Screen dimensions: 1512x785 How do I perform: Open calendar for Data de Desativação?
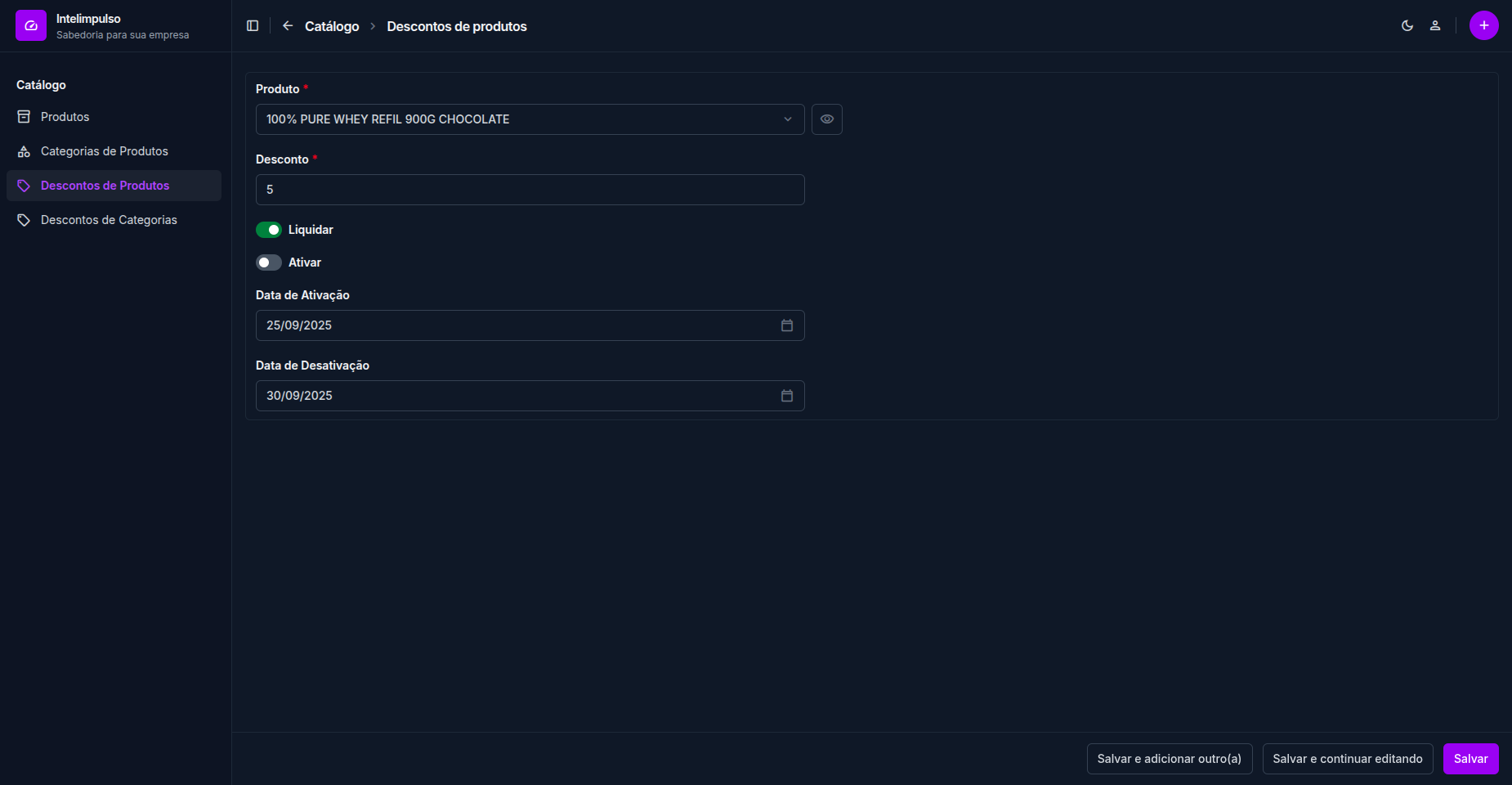[x=787, y=396]
